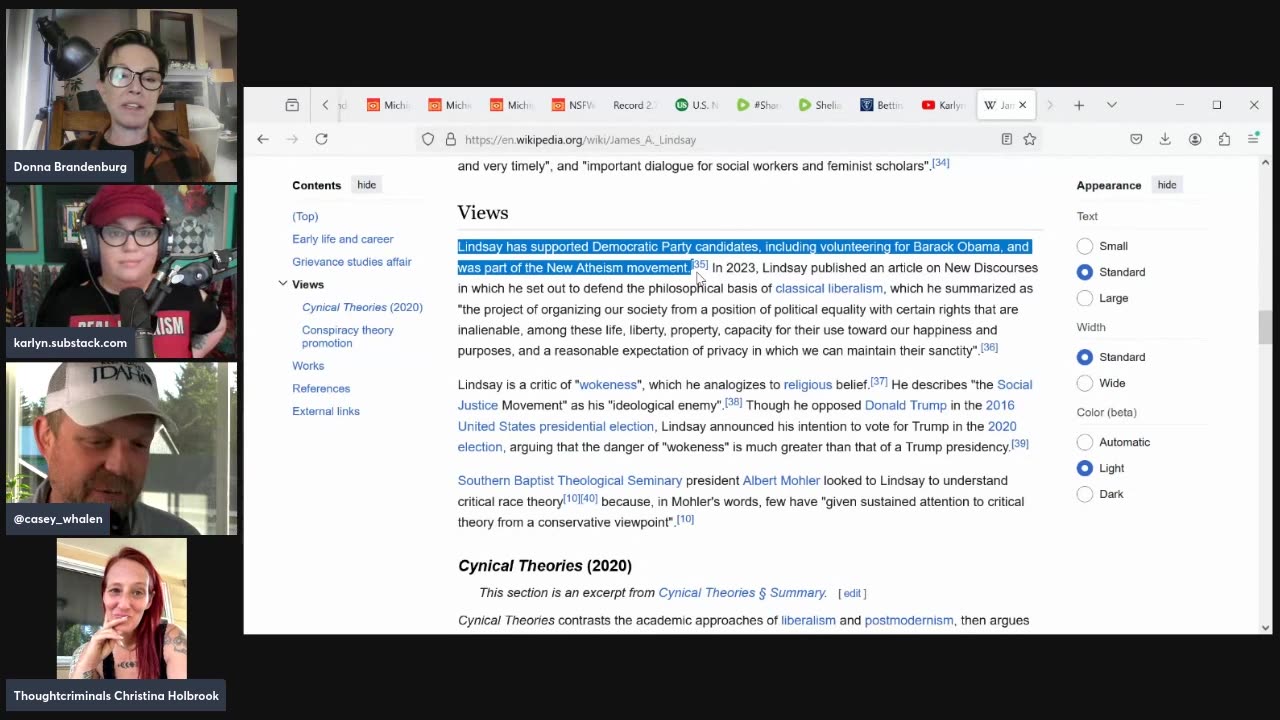
Task: Open the list all tabs dropdown
Action: point(1111,105)
